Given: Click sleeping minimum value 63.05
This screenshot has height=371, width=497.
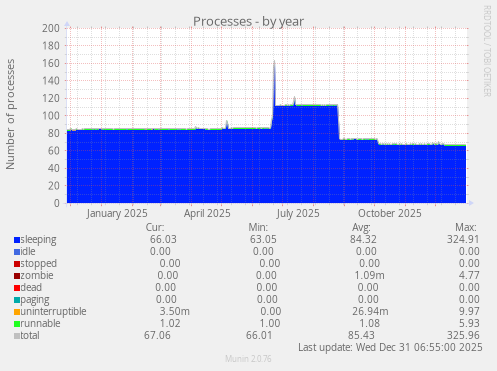Looking at the screenshot, I should pyautogui.click(x=263, y=239).
